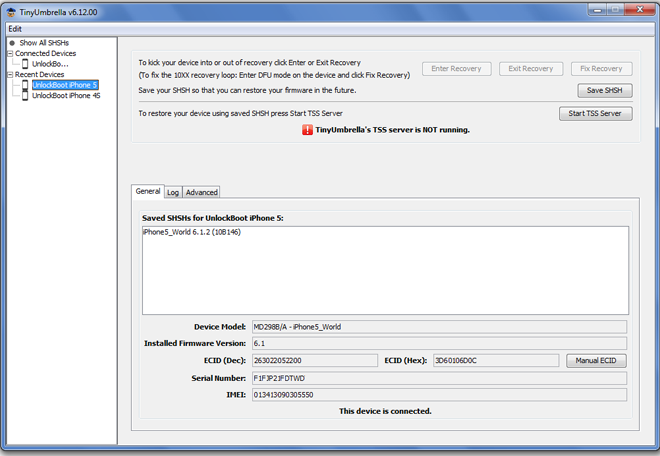Select saved SHSH iPhone5_World 6.1.2 entry
The height and width of the screenshot is (456, 660).
tap(192, 232)
